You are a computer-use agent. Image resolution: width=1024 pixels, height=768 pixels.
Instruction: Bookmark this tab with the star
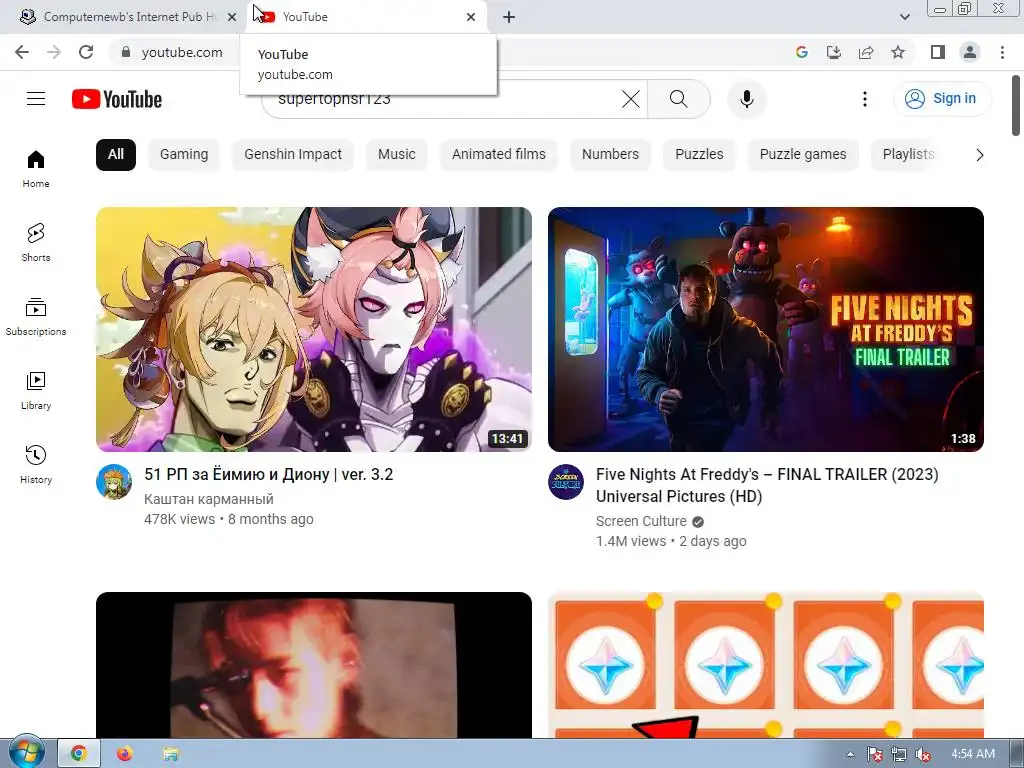[x=898, y=52]
